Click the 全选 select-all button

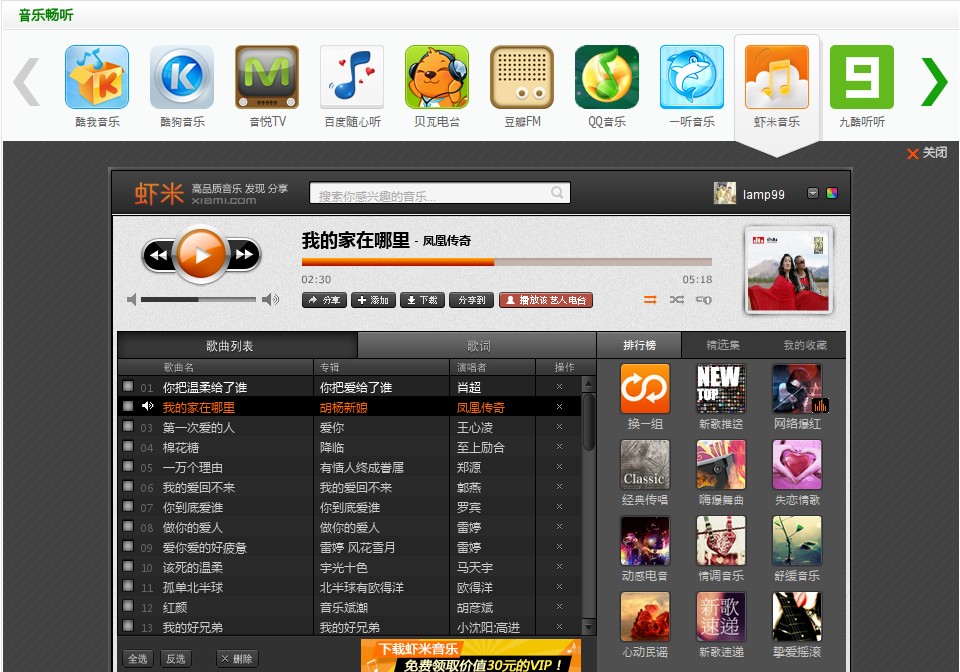[138, 659]
